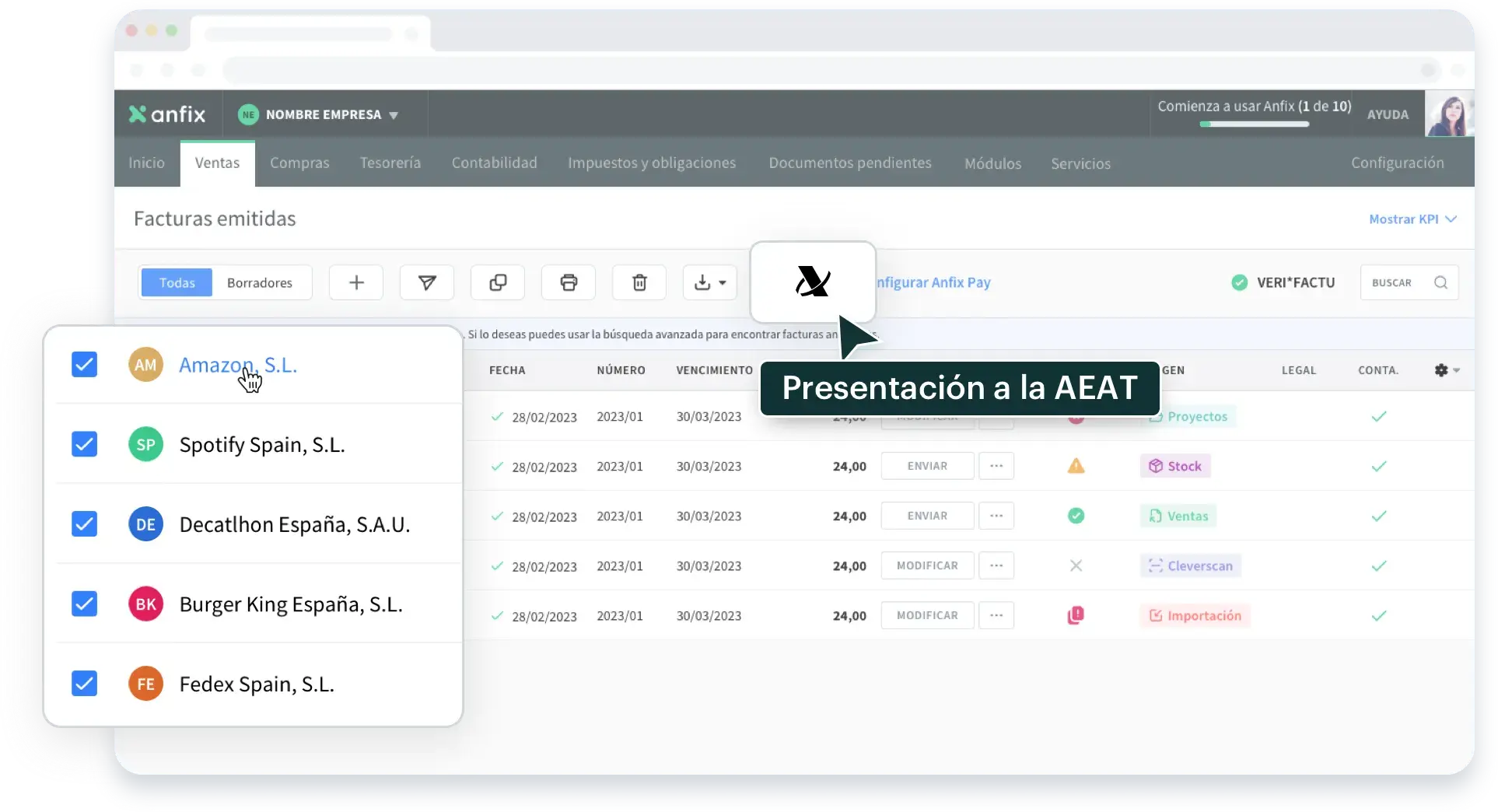Viewport: 1498px width, 812px height.
Task: Uncheck the Fedex Spain, S.L. checkbox
Action: pos(84,683)
